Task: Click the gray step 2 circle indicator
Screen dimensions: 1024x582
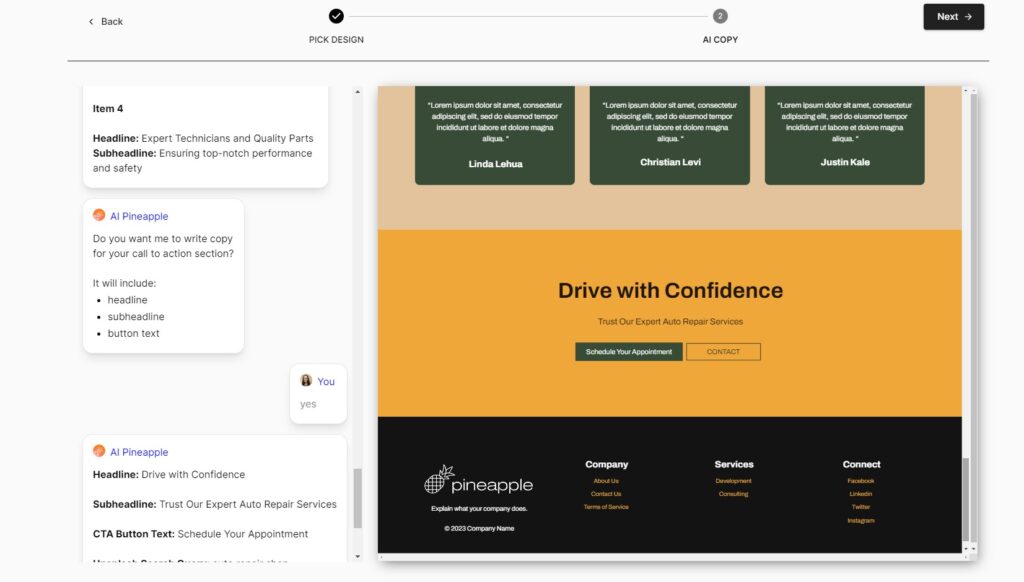Action: pyautogui.click(x=720, y=16)
